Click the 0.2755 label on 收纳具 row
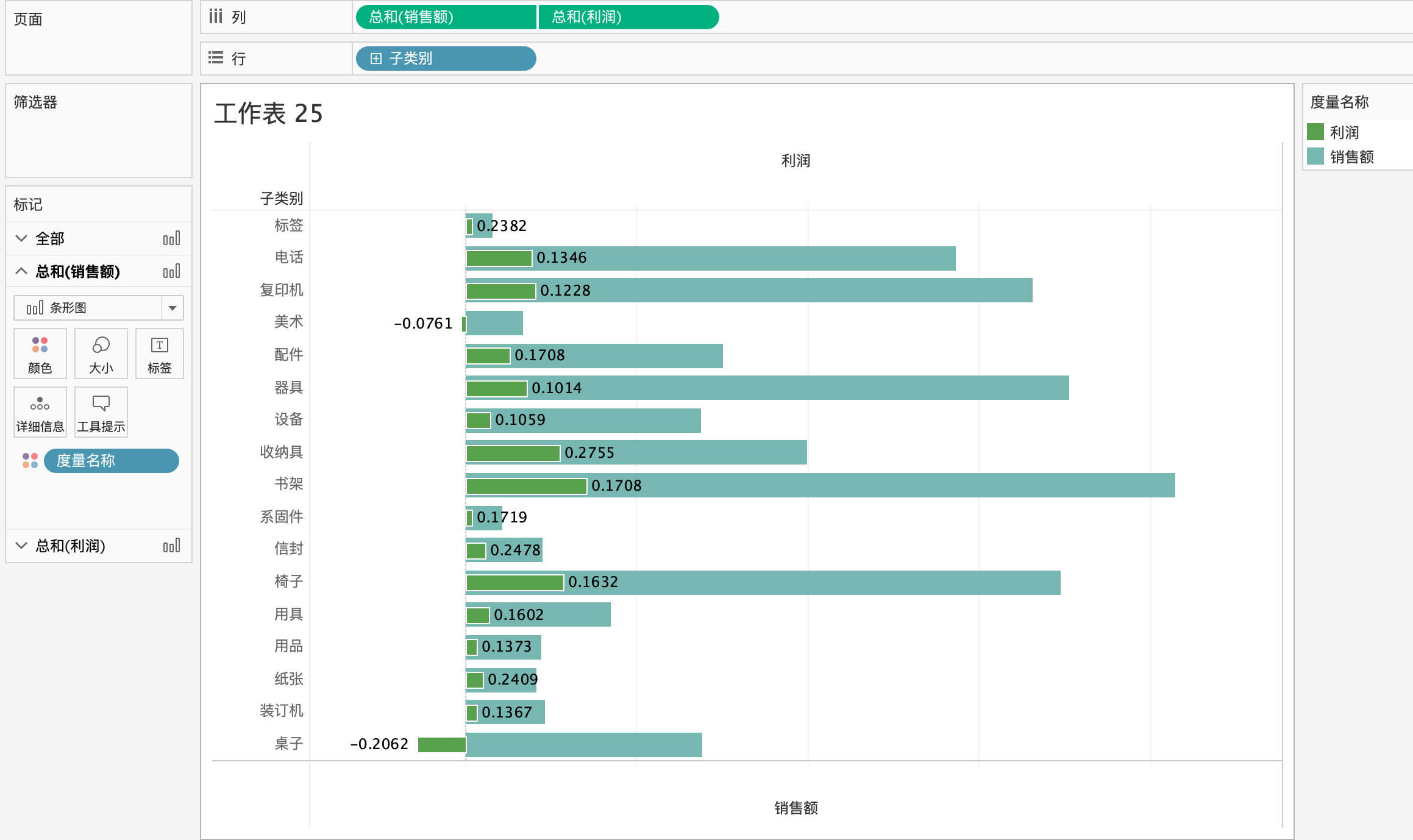 589,452
